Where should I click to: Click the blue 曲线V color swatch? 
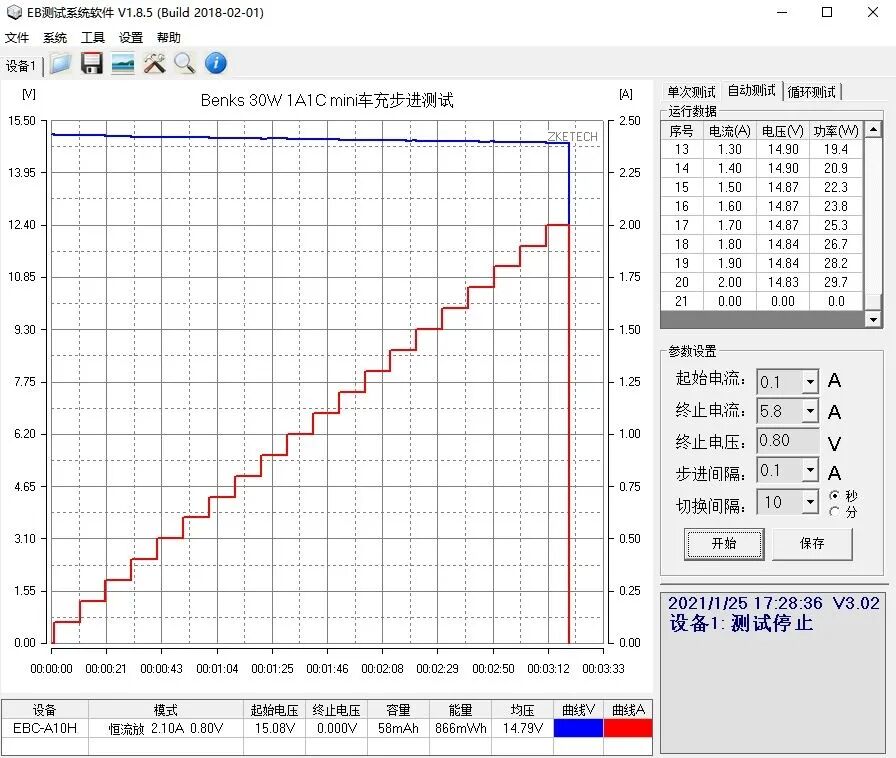point(578,728)
